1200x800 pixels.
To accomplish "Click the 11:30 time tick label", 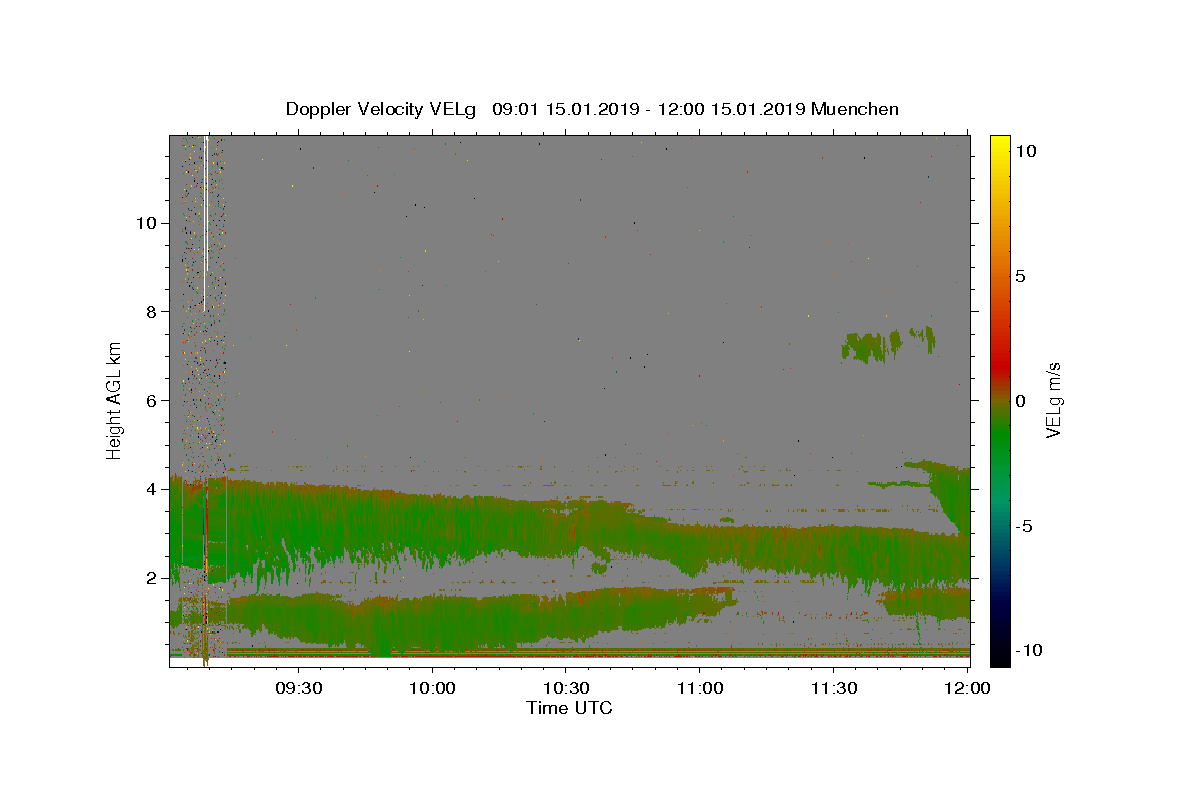I will pyautogui.click(x=833, y=688).
